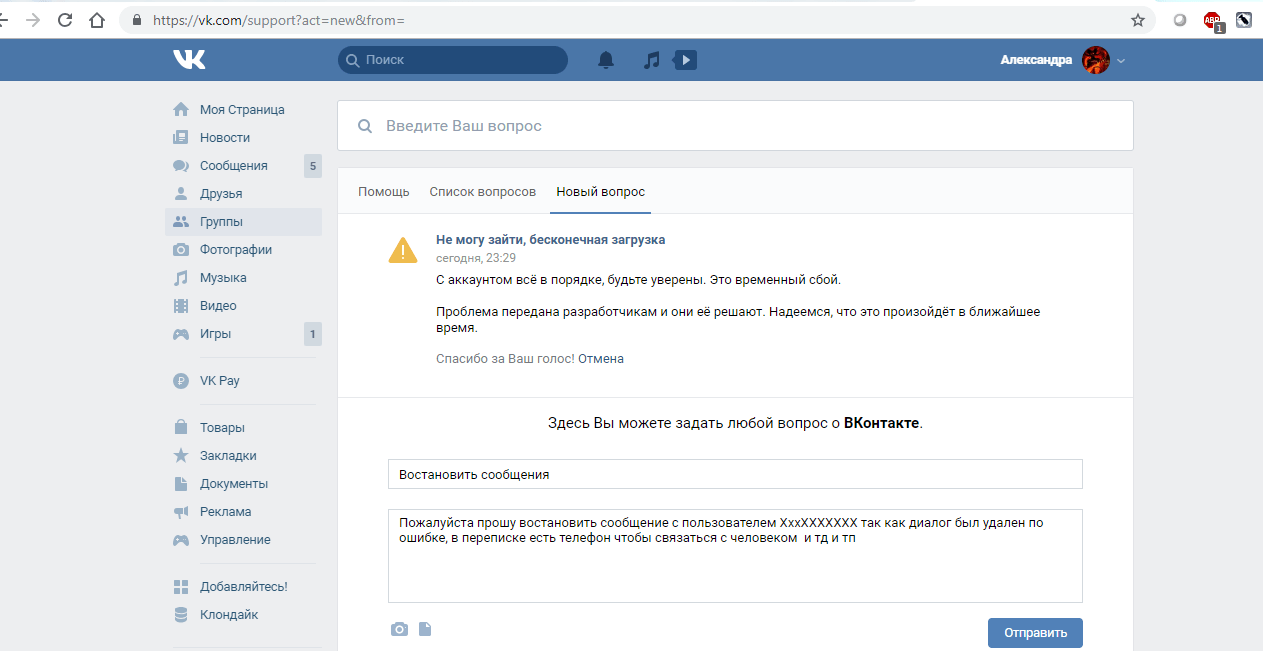1263x651 pixels.
Task: Open the notifications bell icon
Action: pyautogui.click(x=606, y=60)
